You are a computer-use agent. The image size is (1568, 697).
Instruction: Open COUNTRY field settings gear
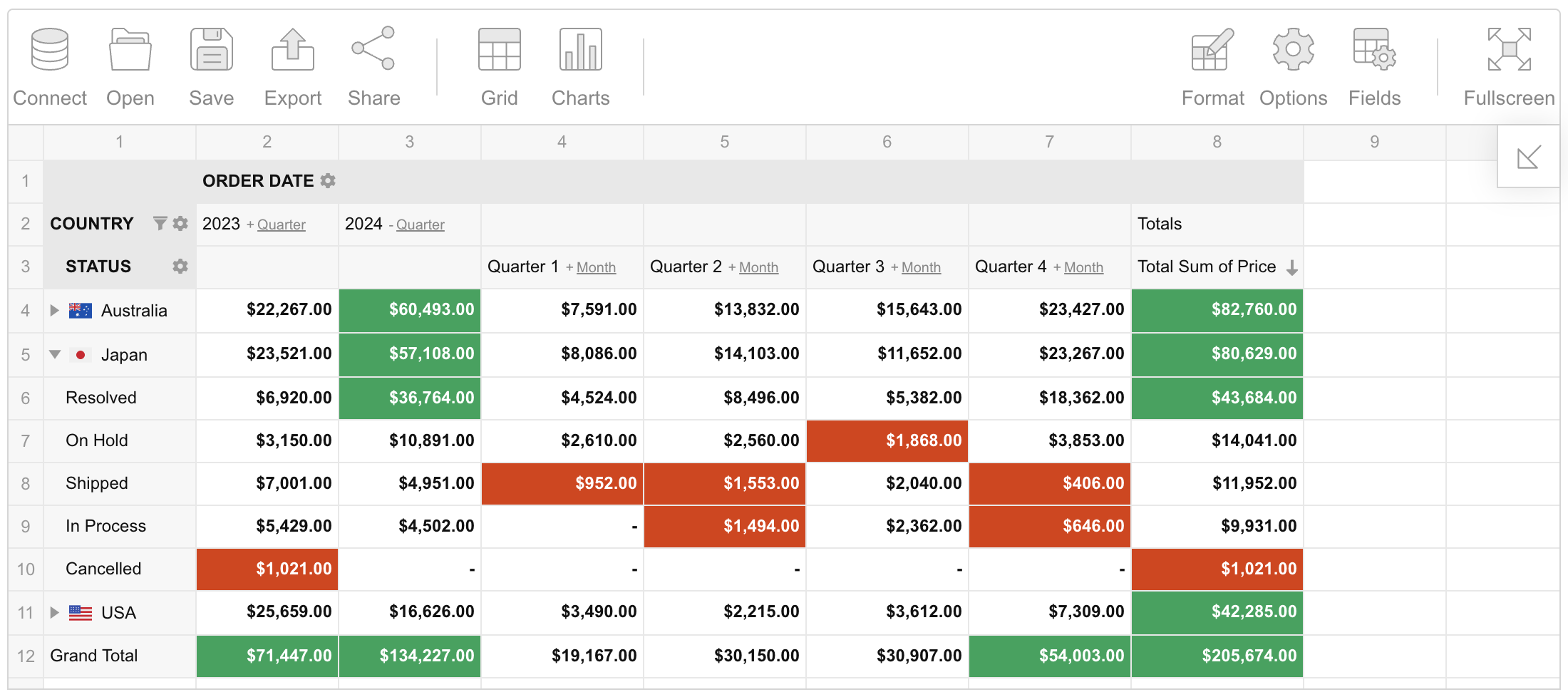point(180,224)
